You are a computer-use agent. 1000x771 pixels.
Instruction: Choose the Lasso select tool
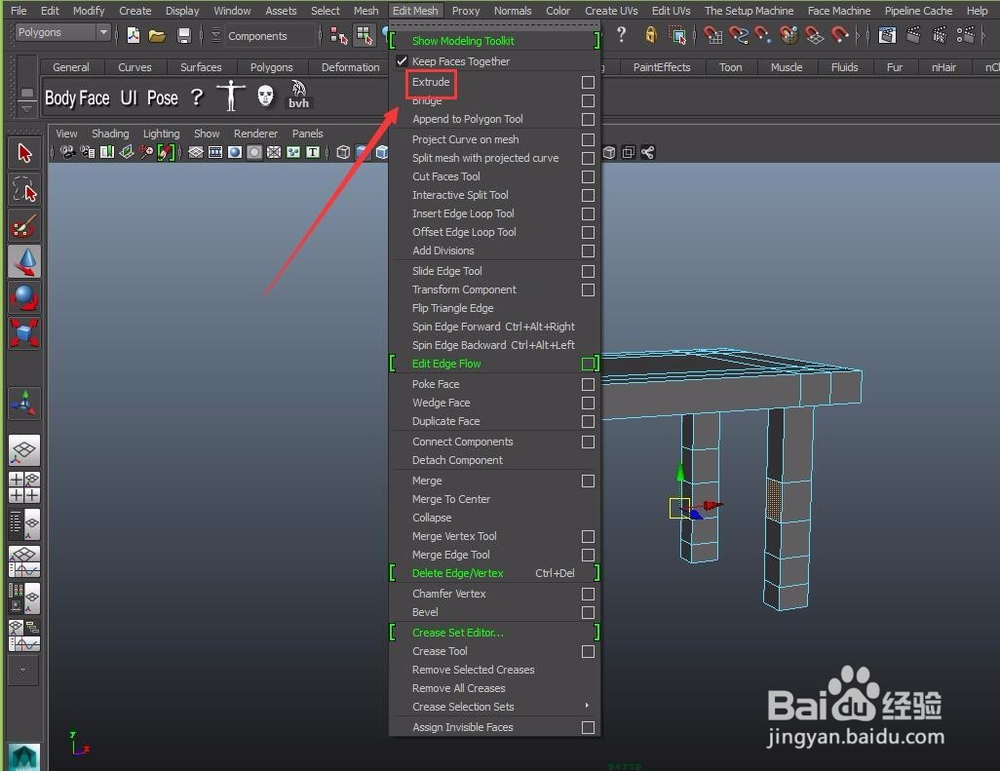[24, 189]
